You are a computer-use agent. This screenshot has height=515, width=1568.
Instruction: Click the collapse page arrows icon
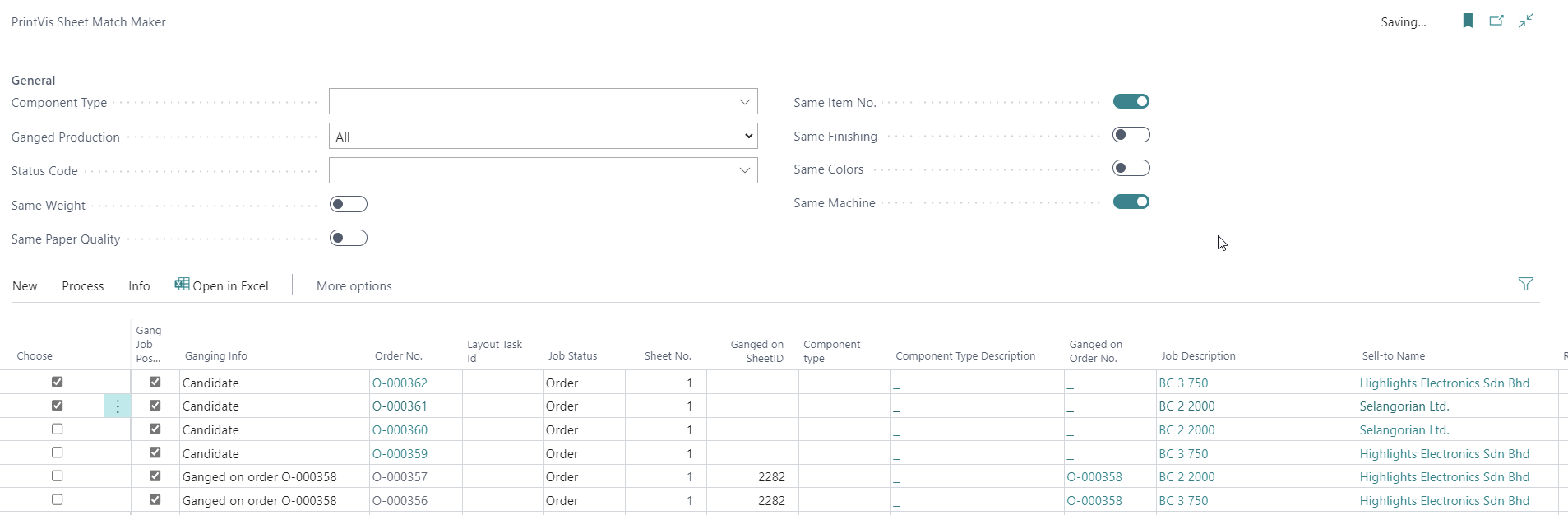[x=1526, y=21]
